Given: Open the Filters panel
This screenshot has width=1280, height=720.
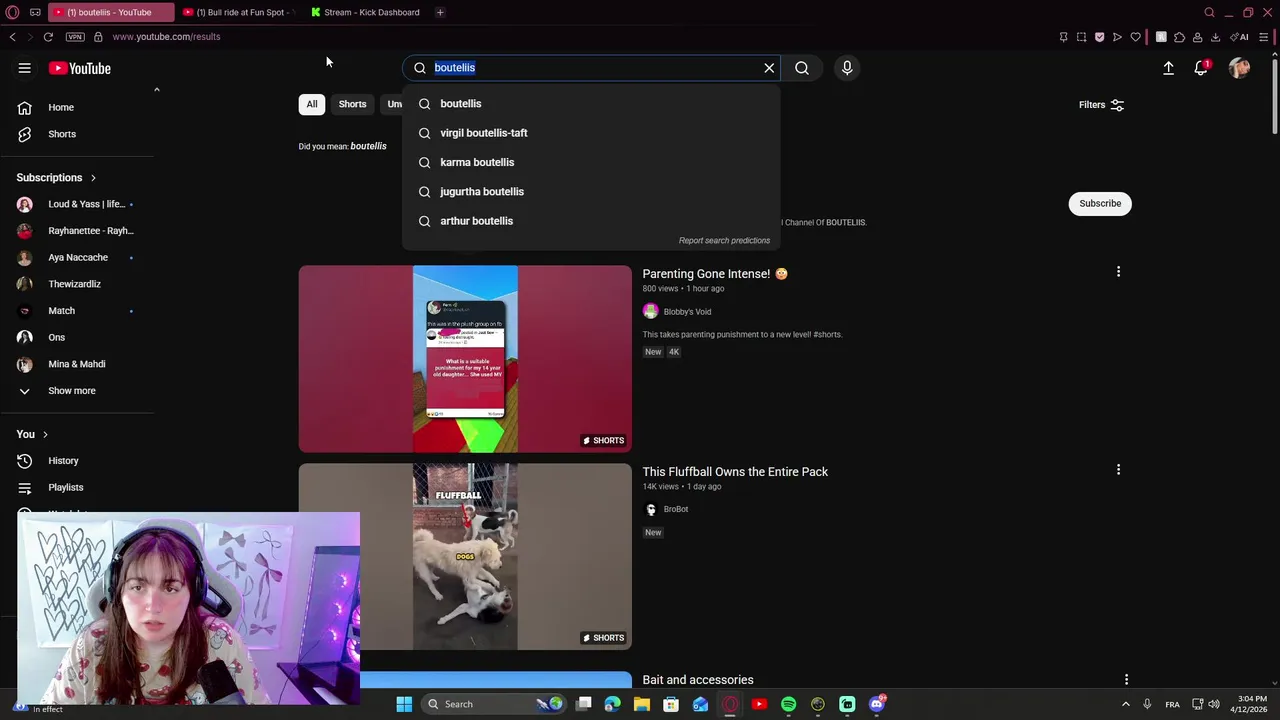Looking at the screenshot, I should [x=1101, y=104].
